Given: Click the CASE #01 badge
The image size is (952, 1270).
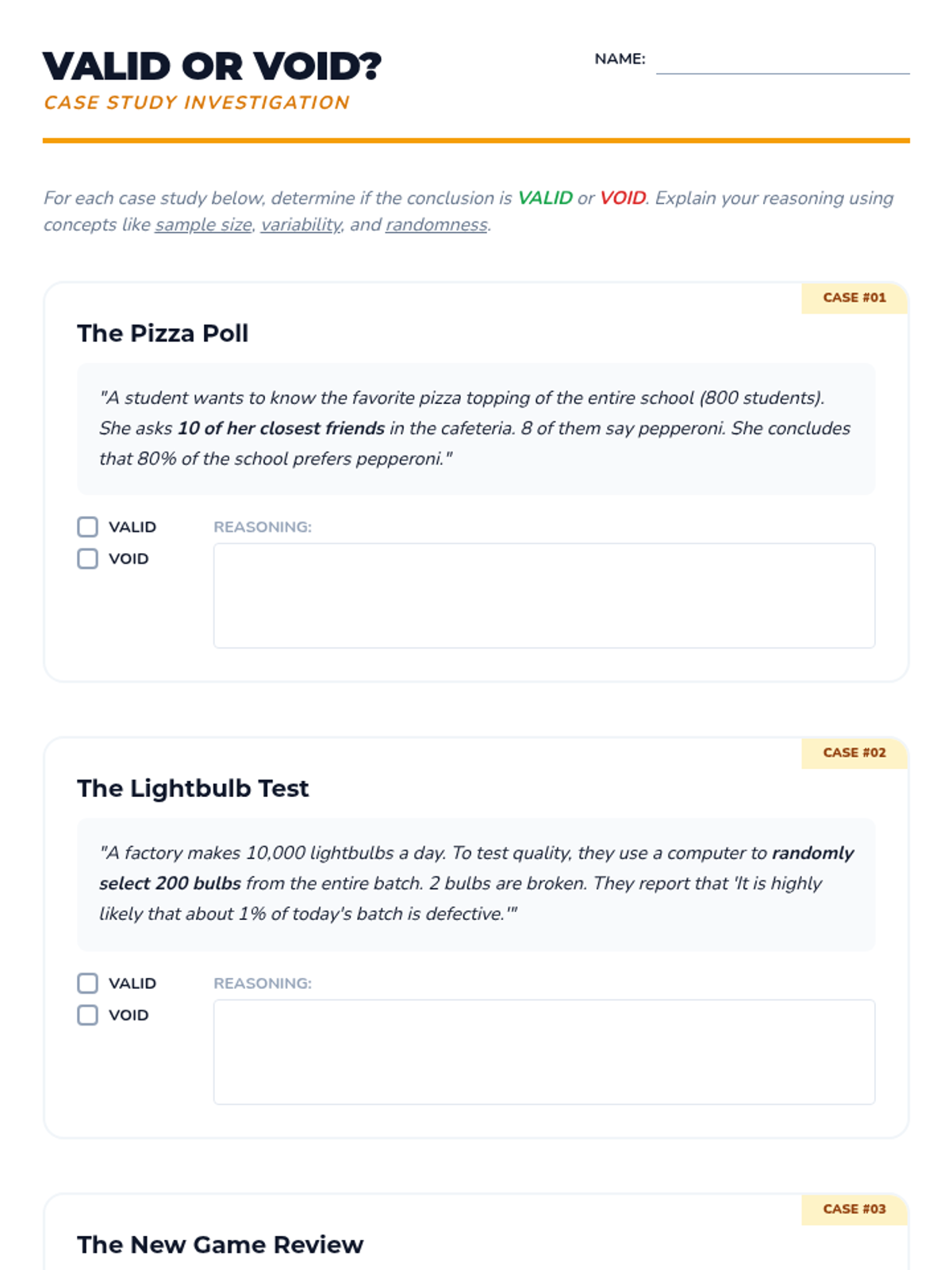Looking at the screenshot, I should (854, 298).
